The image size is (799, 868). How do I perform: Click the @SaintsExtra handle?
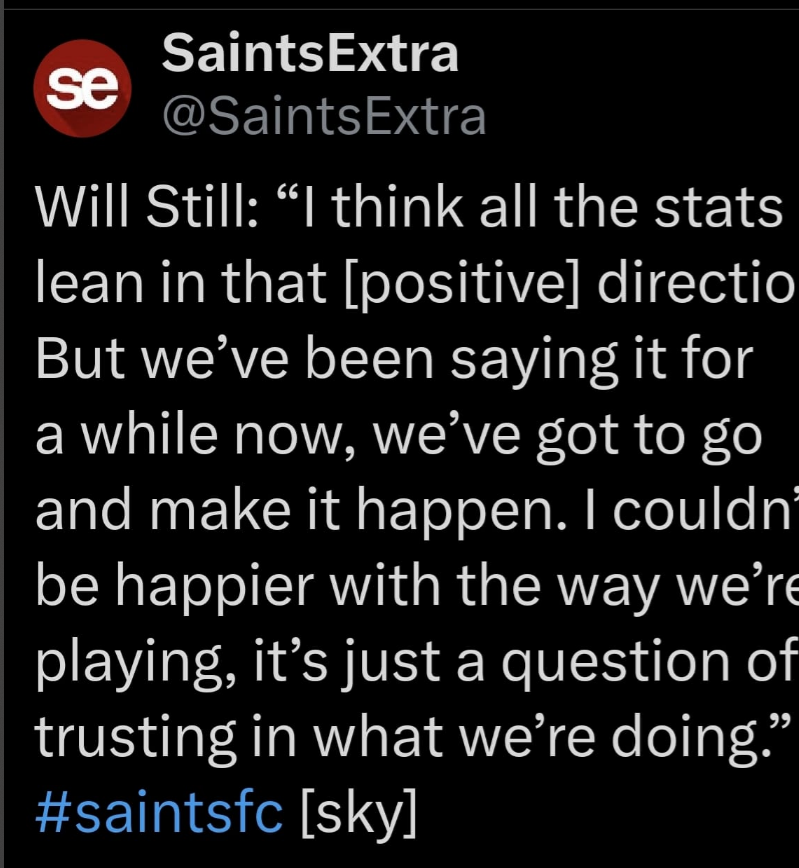(x=324, y=116)
